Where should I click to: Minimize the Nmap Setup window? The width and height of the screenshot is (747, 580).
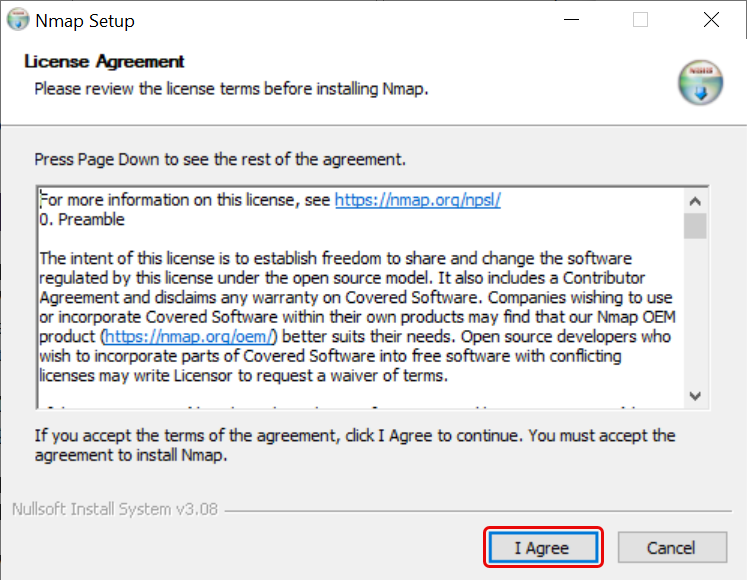[x=569, y=20]
